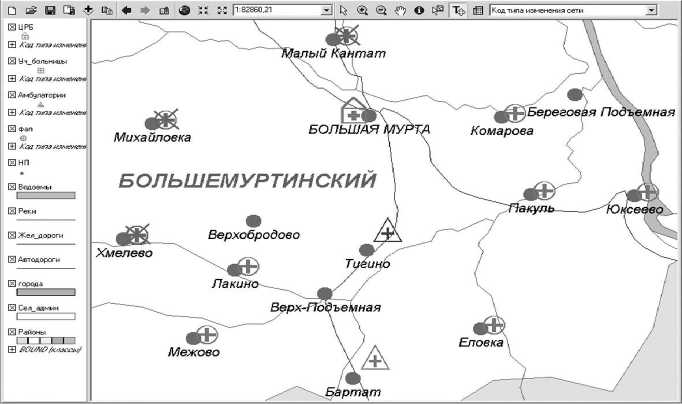682x404 pixels.
Task: Select the Identify info tool
Action: tap(419, 10)
